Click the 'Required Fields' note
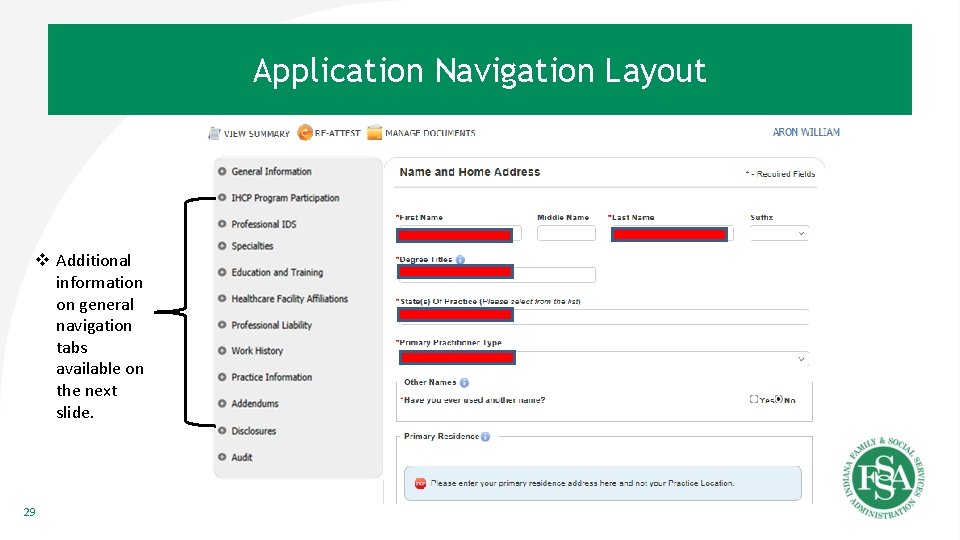 pos(781,174)
